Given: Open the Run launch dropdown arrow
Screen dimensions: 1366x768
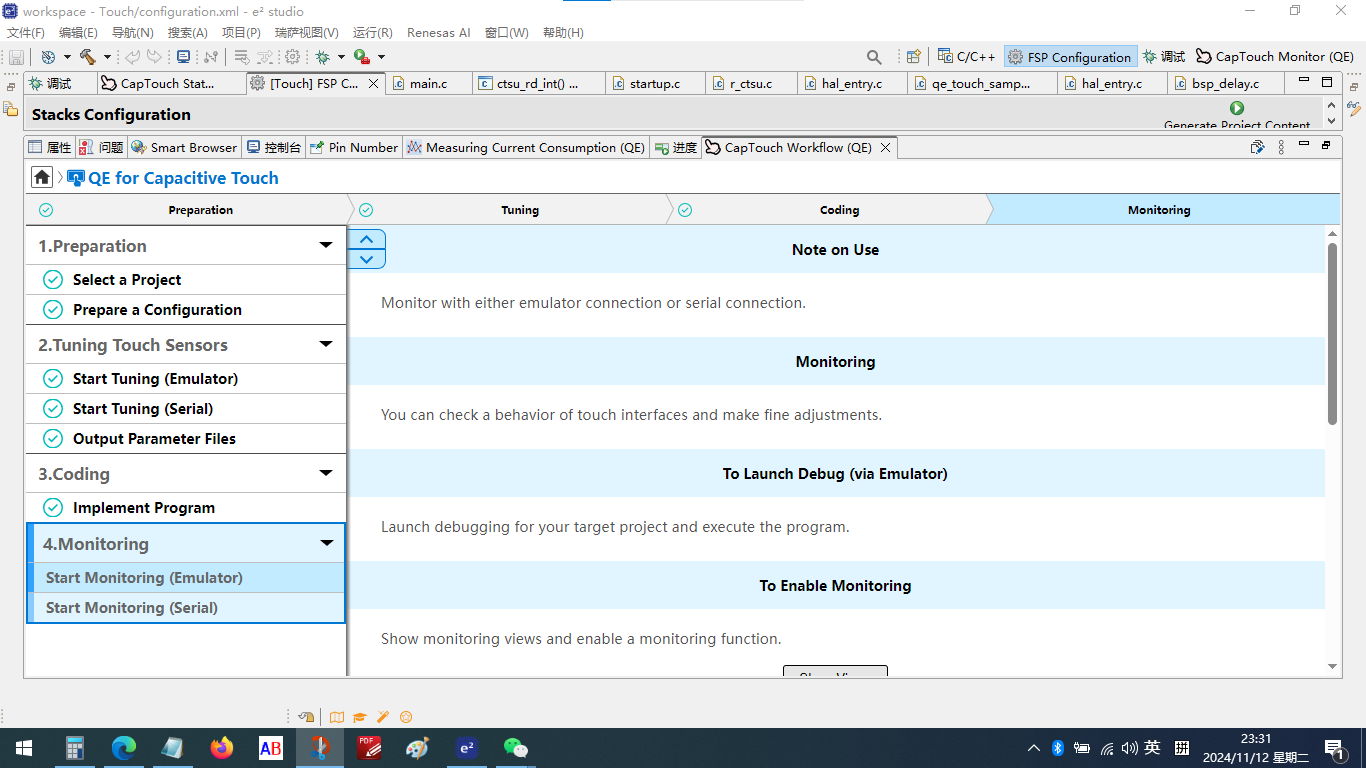Looking at the screenshot, I should [381, 57].
